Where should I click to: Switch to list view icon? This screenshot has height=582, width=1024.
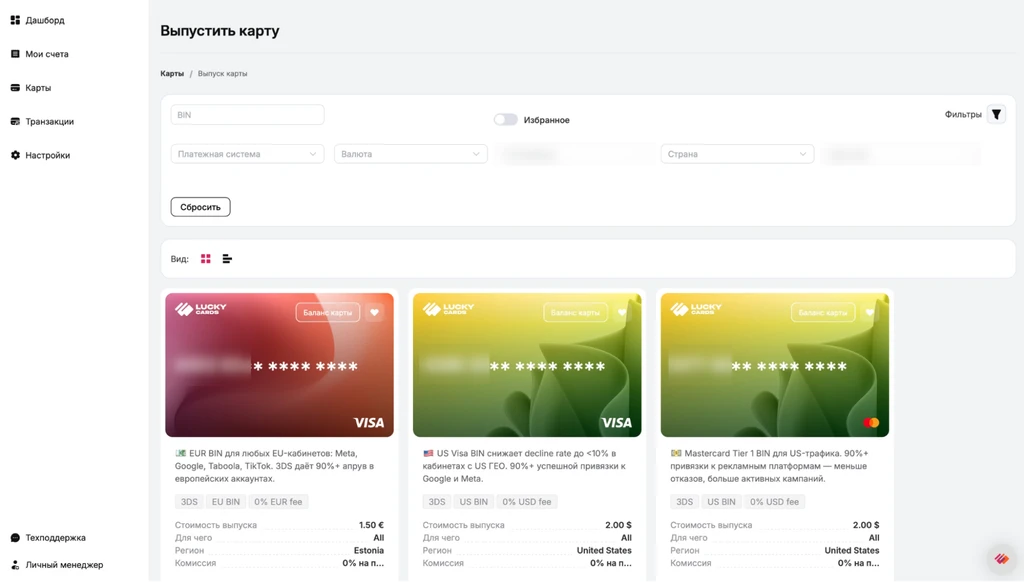coord(227,259)
